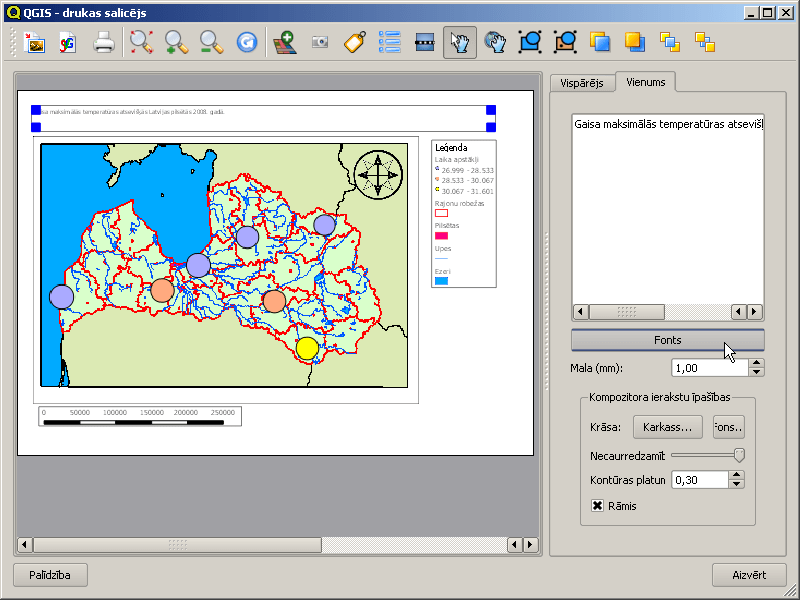Viewport: 800px width, 600px height.
Task: Click the pink Pilsētas legend swatch
Action: 441,236
